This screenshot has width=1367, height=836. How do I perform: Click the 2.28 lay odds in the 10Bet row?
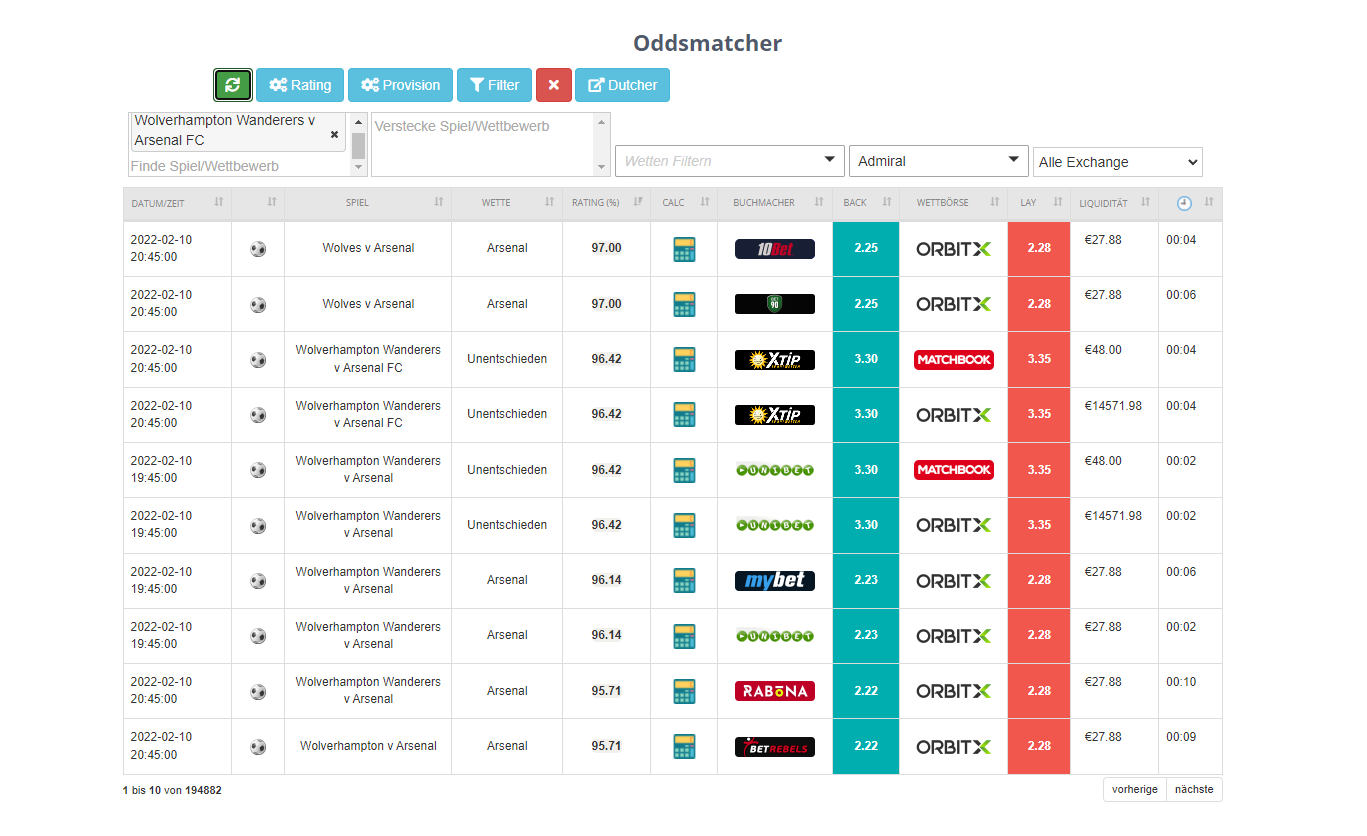point(1039,248)
